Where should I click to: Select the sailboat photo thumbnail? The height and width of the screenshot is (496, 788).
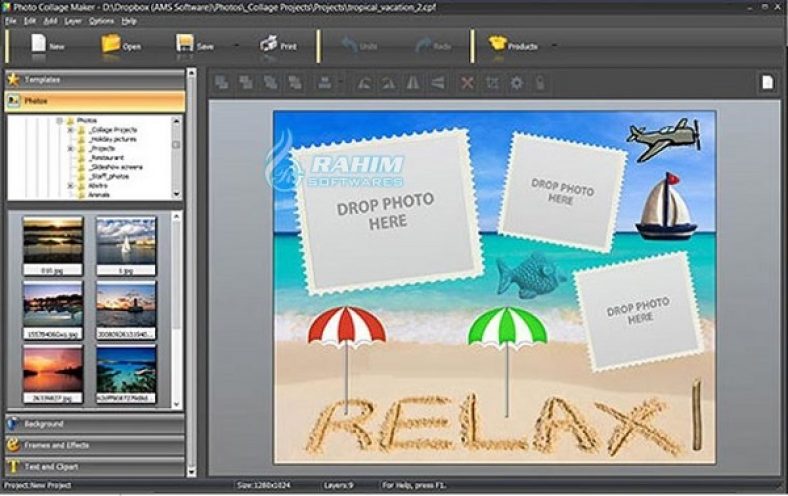coord(126,240)
